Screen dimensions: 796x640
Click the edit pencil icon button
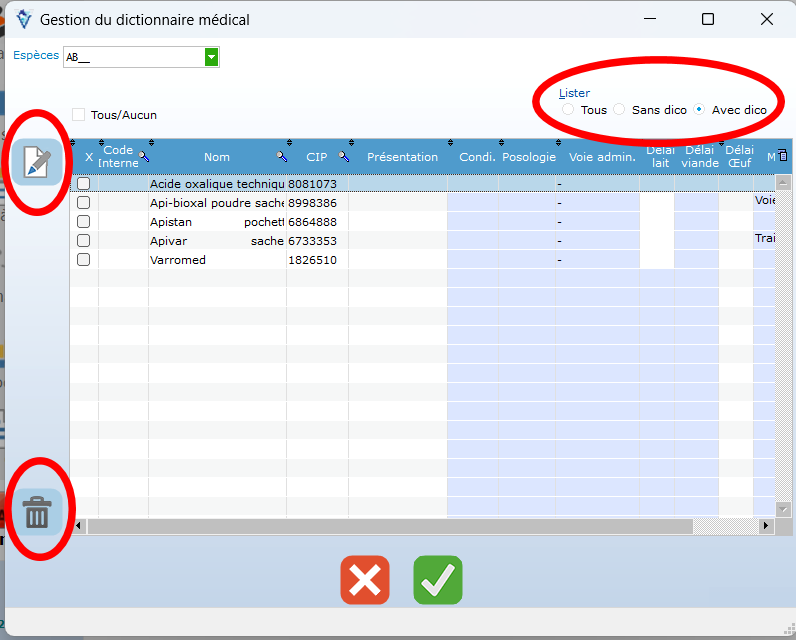pyautogui.click(x=37, y=162)
